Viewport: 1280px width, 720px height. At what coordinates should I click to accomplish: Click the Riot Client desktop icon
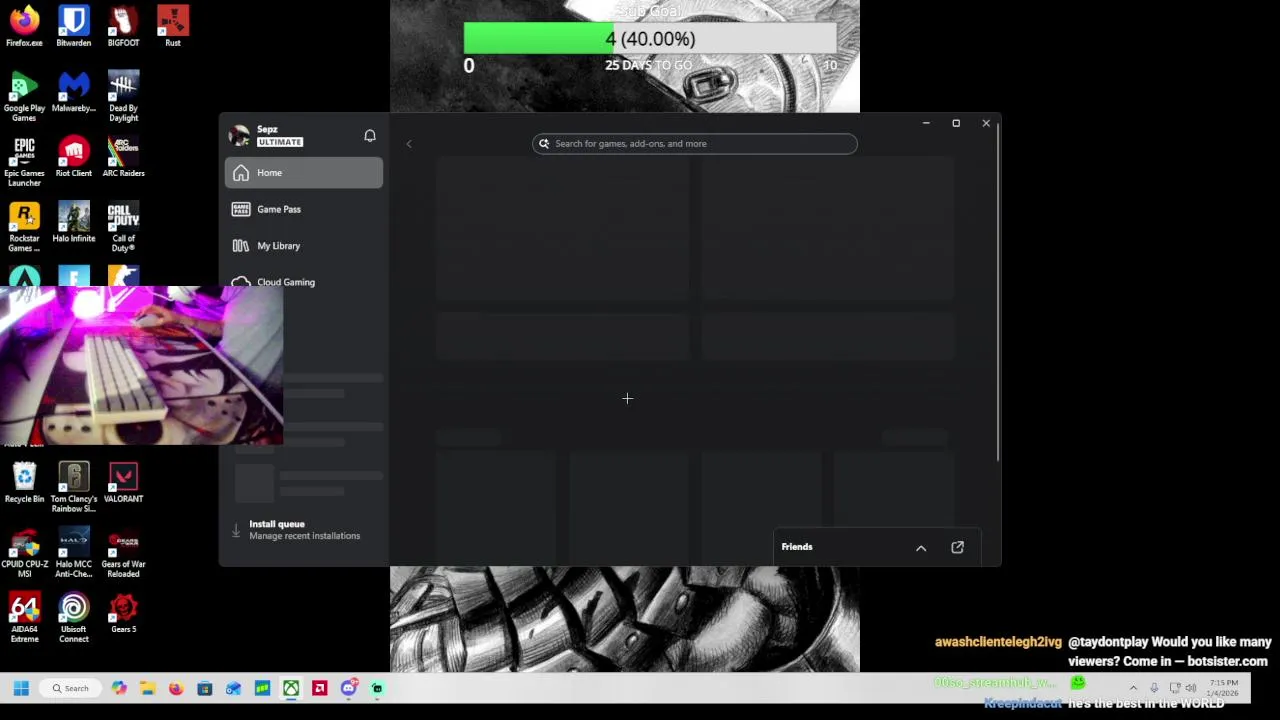pos(73,157)
